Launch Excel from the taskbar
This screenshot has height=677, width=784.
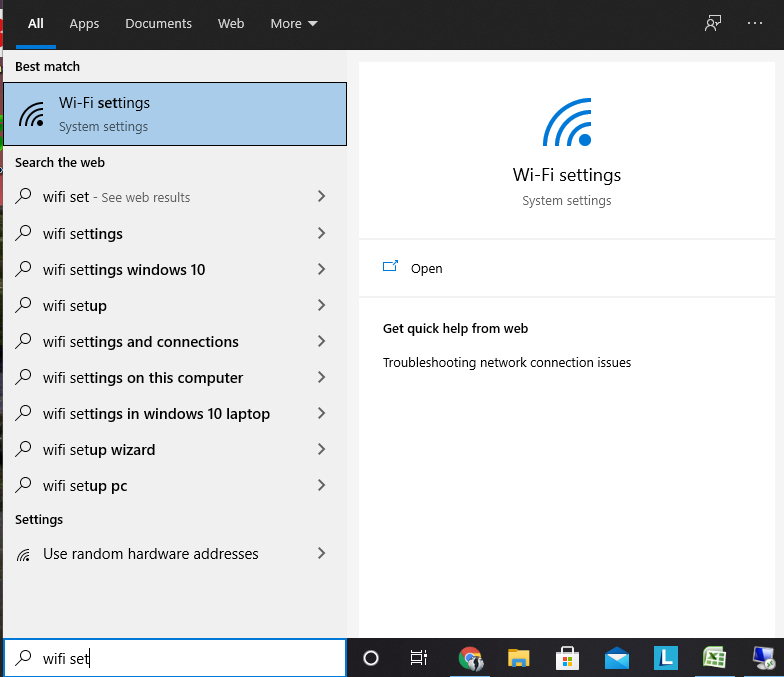714,658
